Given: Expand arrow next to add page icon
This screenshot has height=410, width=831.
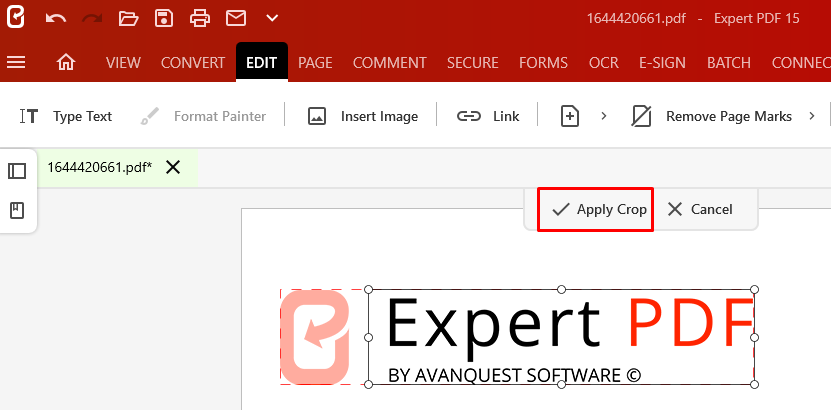Looking at the screenshot, I should (x=604, y=116).
